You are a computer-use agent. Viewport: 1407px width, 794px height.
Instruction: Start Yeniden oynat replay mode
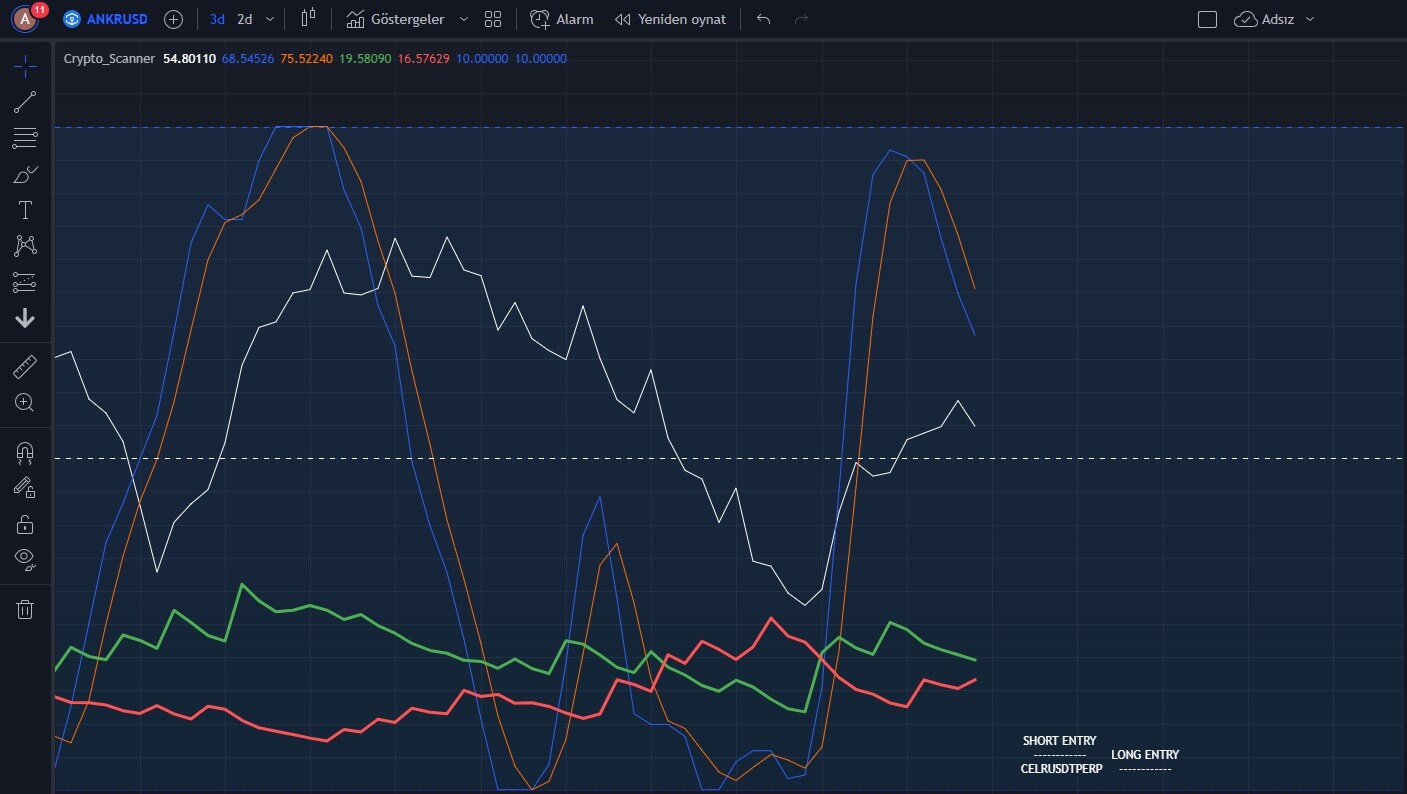pos(670,18)
